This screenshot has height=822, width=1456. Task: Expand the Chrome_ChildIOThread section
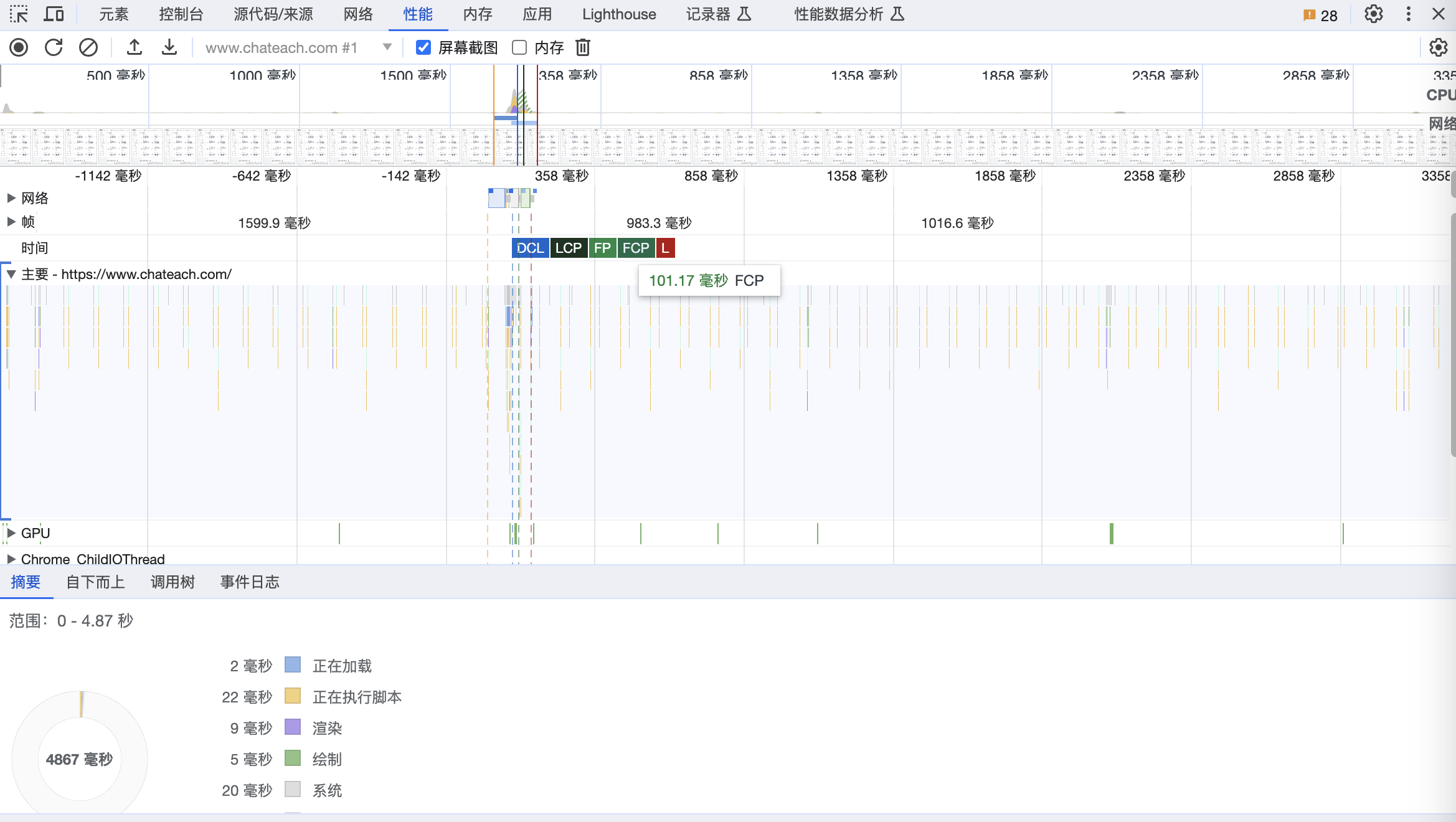[x=10, y=559]
